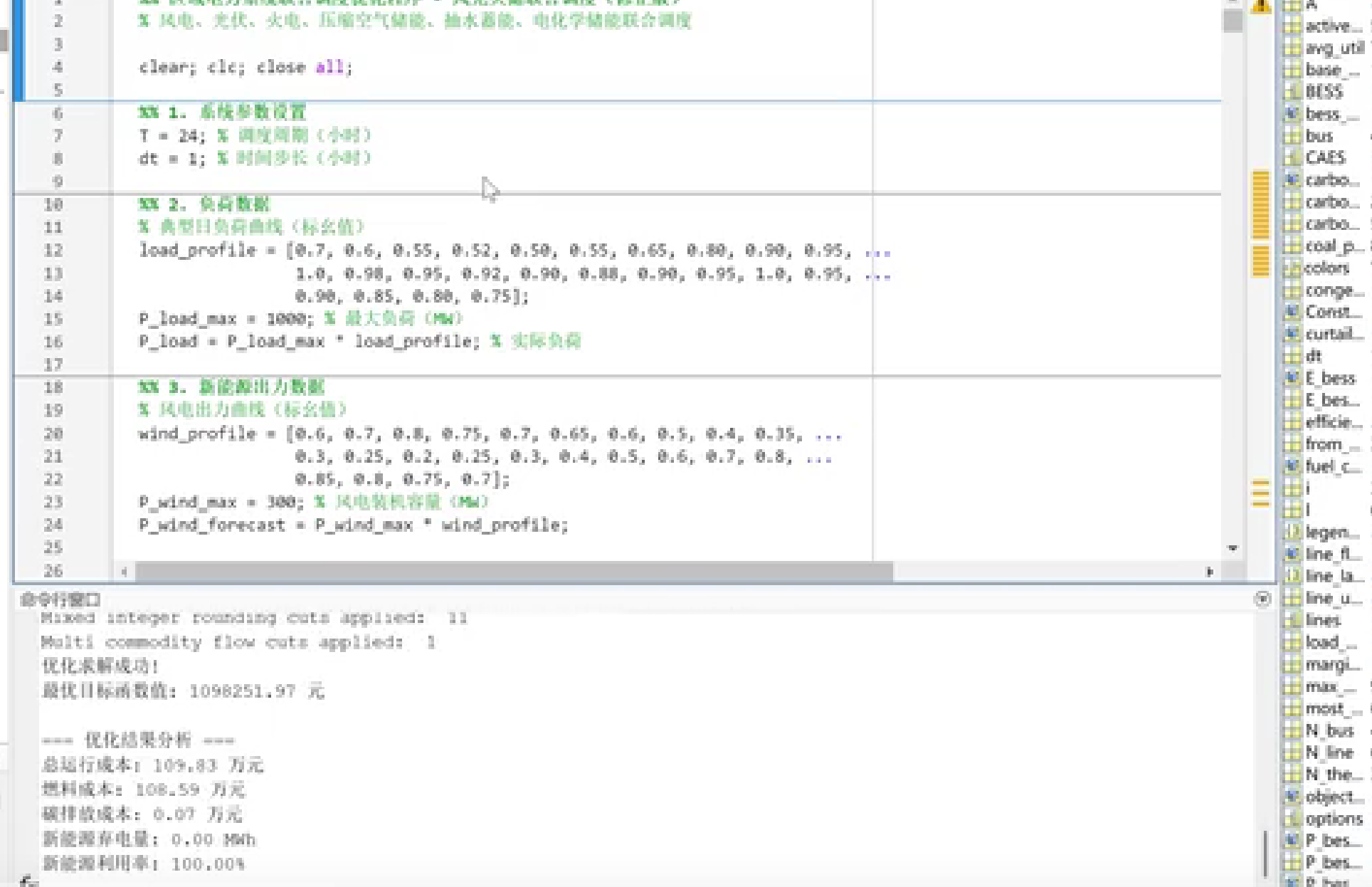1372x887 pixels.
Task: Click the horizontal scrollbar left arrow
Action: (125, 572)
